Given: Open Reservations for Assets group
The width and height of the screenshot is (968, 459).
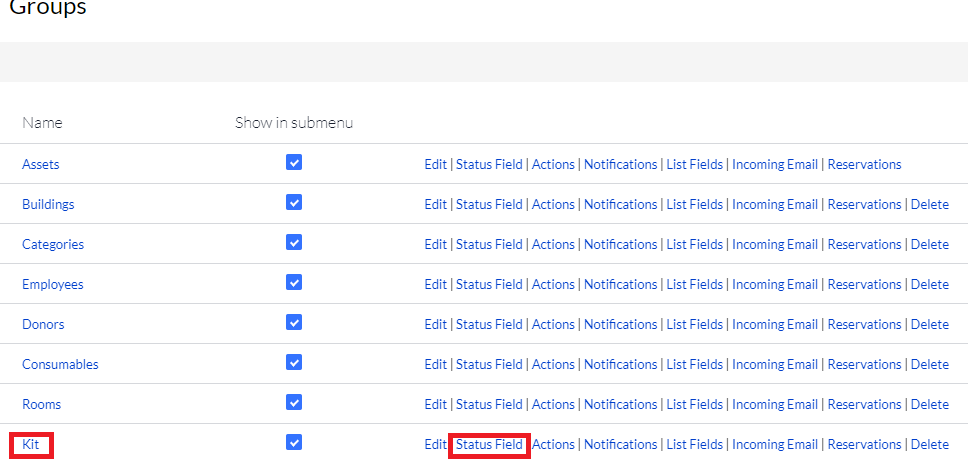Looking at the screenshot, I should pyautogui.click(x=864, y=165).
